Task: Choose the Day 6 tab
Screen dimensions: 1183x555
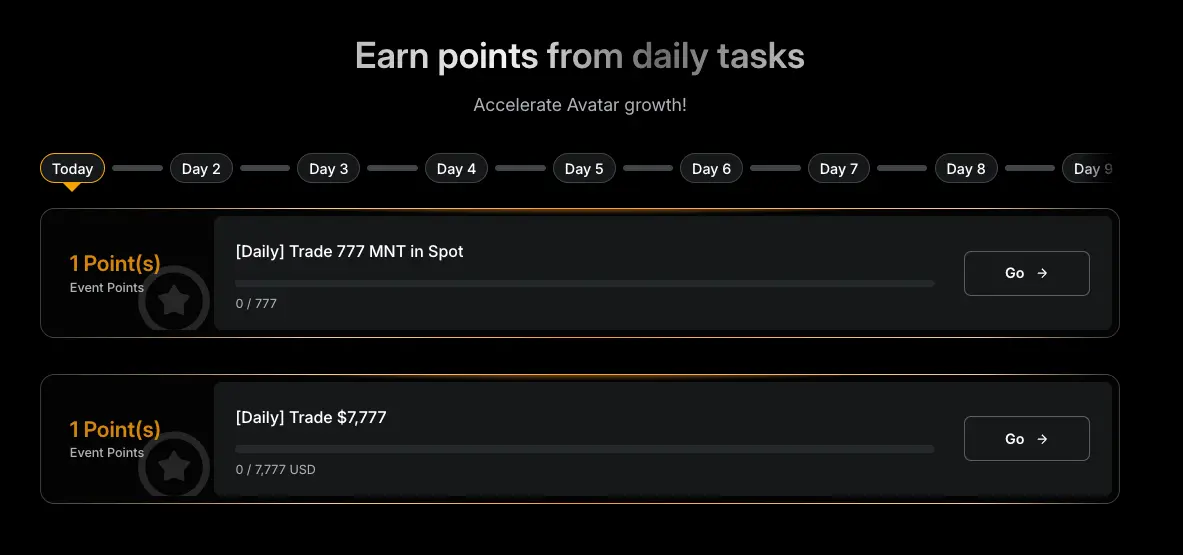Action: [711, 169]
